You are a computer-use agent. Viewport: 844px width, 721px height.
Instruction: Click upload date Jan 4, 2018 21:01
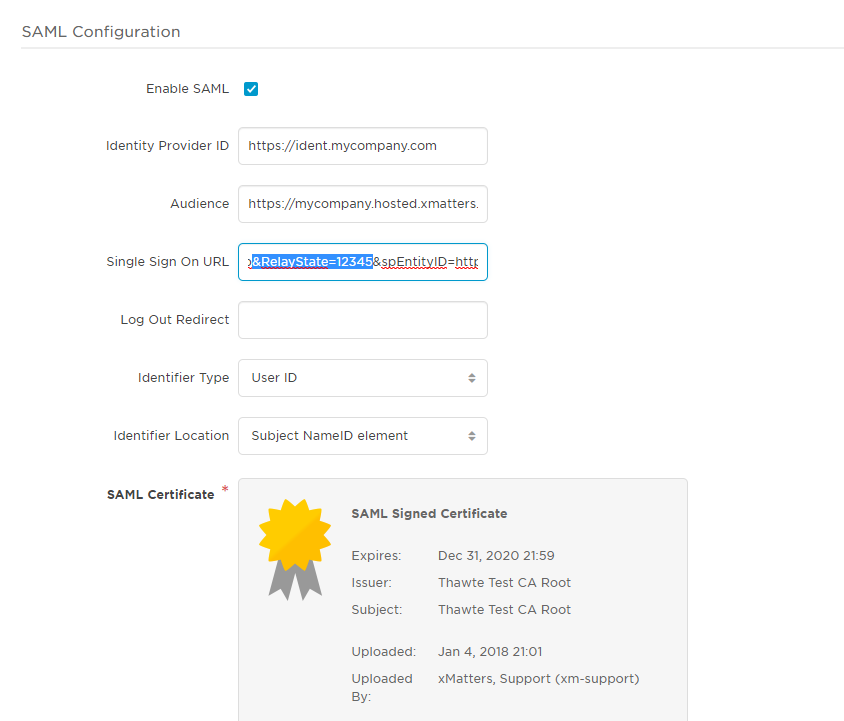point(490,652)
